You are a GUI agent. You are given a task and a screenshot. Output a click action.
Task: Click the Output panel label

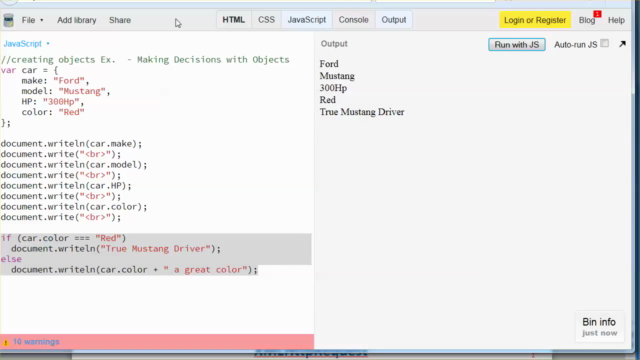(x=334, y=44)
